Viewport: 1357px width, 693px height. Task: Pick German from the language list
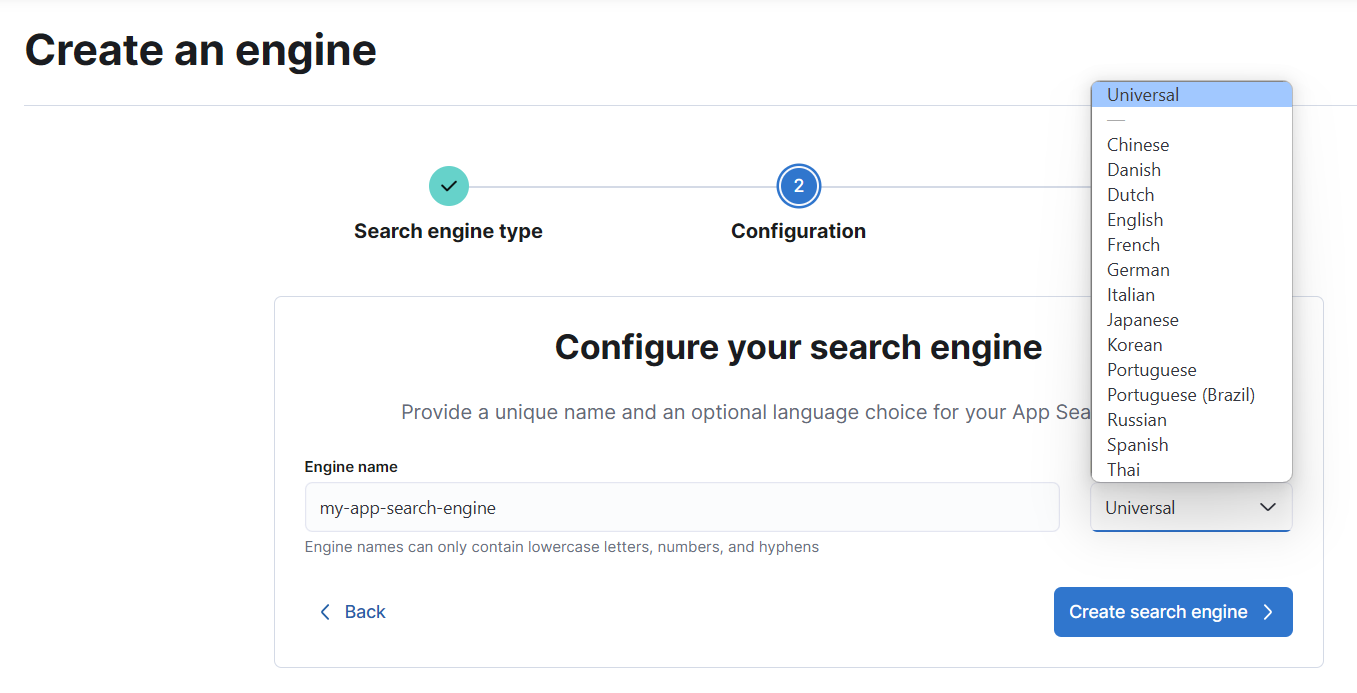tap(1138, 270)
